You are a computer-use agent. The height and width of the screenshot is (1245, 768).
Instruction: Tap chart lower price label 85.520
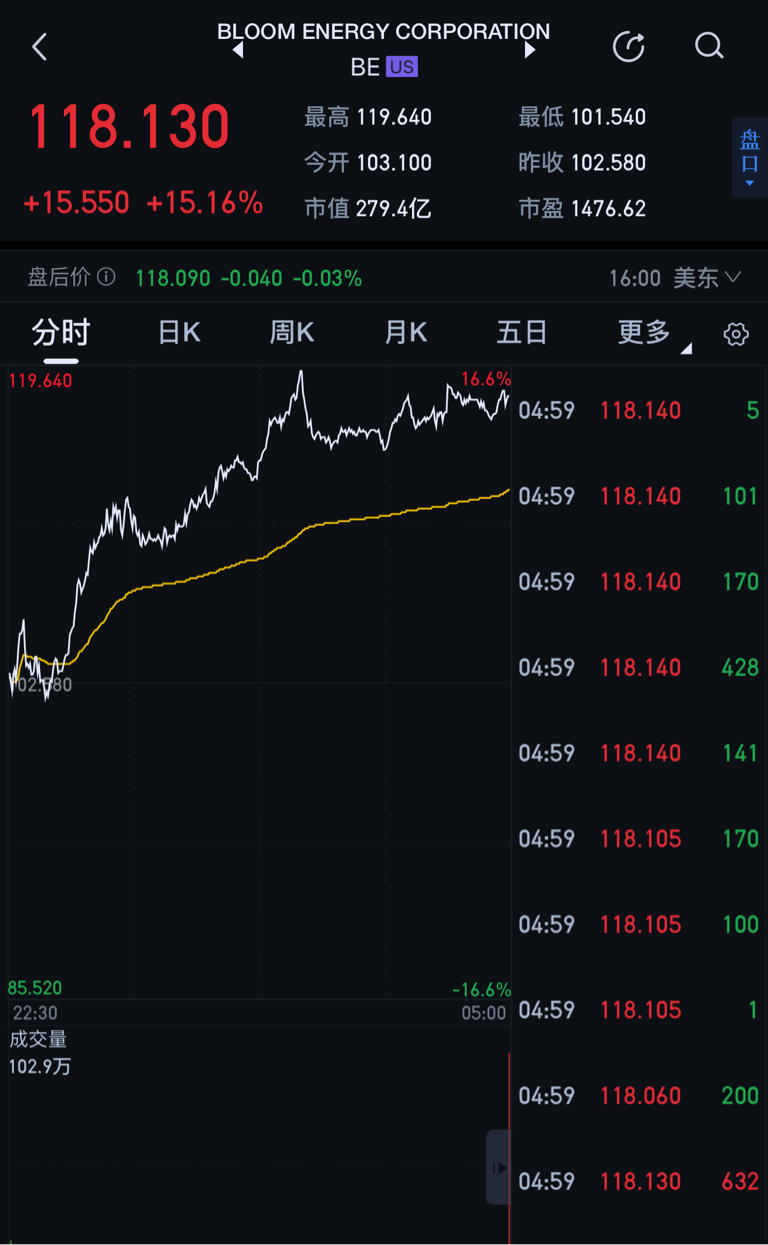click(35, 988)
